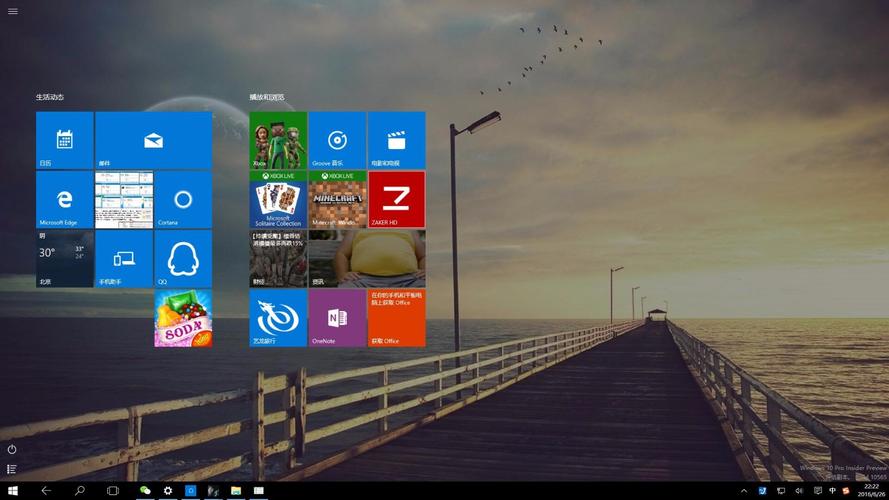Open the blue Cortana app on taskbar

[x=190, y=491]
